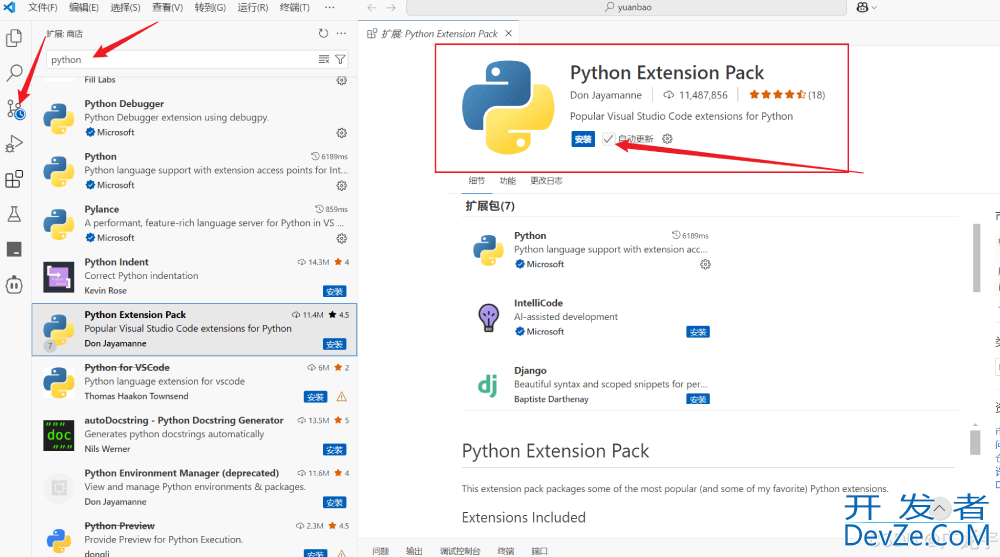Open manage gear for Pylance
1000x557 pixels.
coord(342,238)
